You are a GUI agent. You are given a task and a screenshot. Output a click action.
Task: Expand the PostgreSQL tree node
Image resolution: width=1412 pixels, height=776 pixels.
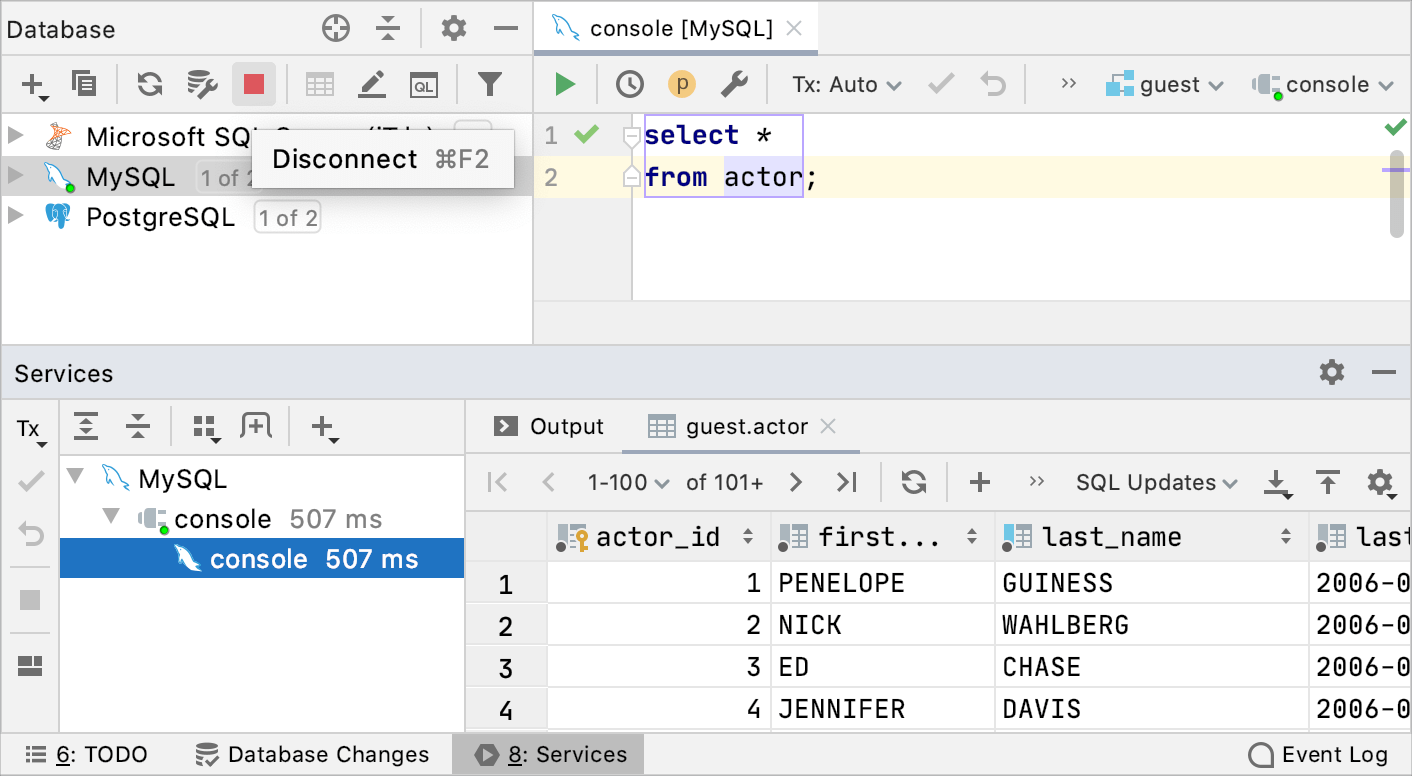point(16,216)
